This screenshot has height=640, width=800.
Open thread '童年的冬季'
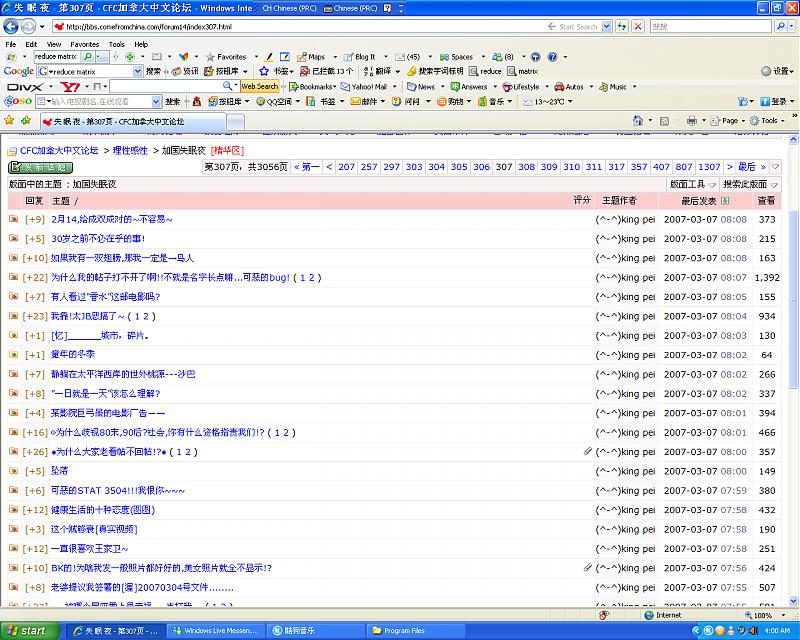coord(73,355)
